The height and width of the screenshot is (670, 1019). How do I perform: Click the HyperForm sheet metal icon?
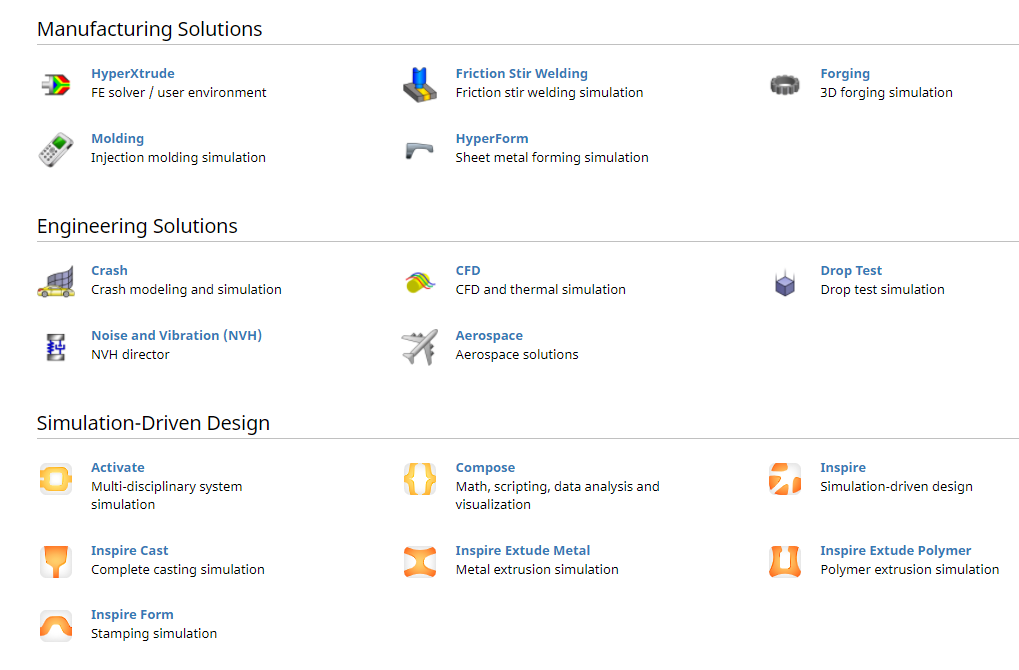point(420,150)
